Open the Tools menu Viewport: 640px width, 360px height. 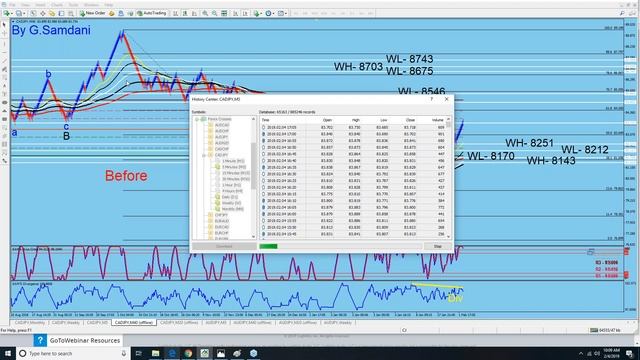point(73,5)
